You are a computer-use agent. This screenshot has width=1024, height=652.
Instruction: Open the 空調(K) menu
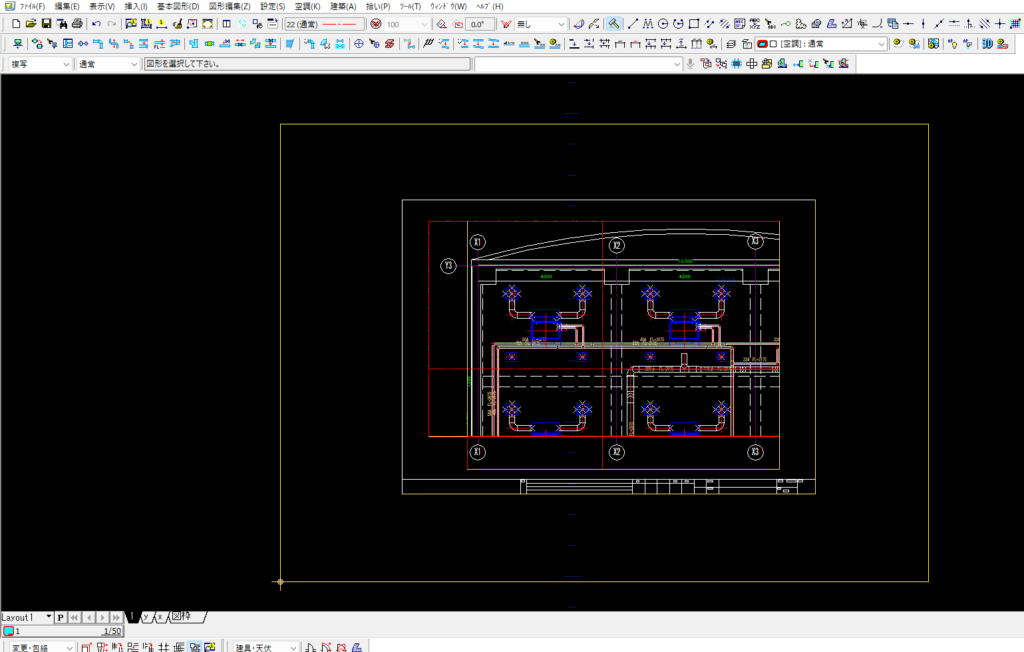307,6
